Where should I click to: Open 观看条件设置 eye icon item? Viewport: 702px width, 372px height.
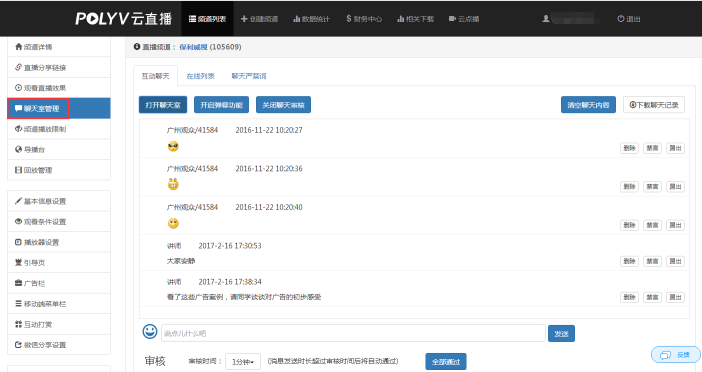(59, 222)
